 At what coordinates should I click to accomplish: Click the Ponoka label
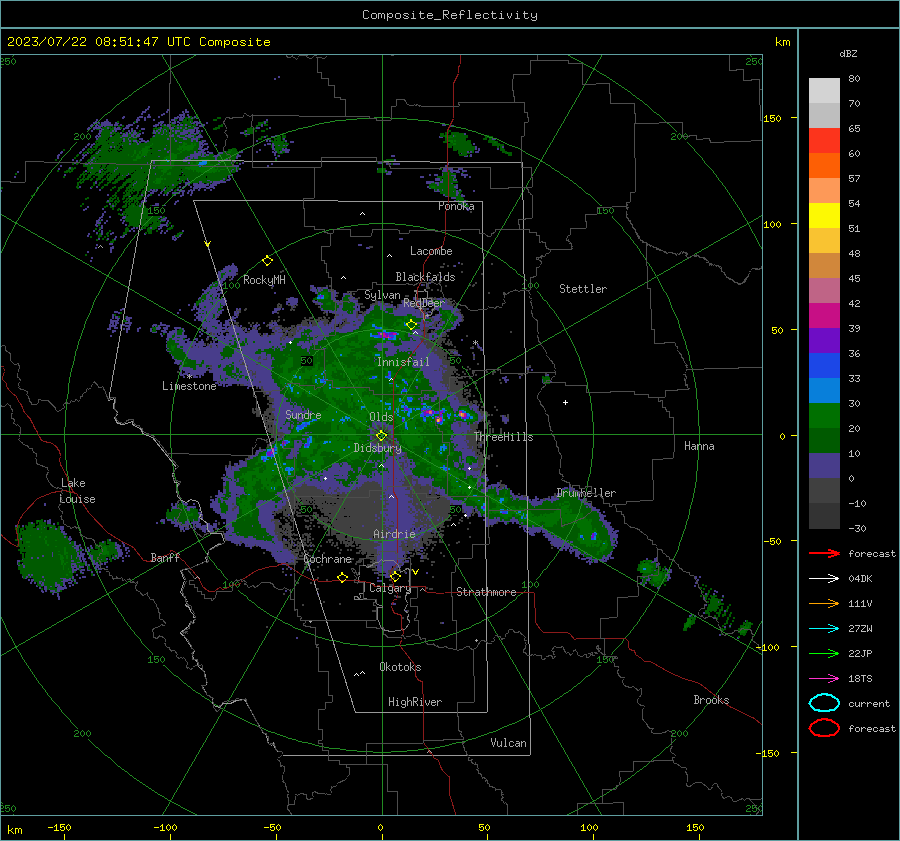pos(456,207)
